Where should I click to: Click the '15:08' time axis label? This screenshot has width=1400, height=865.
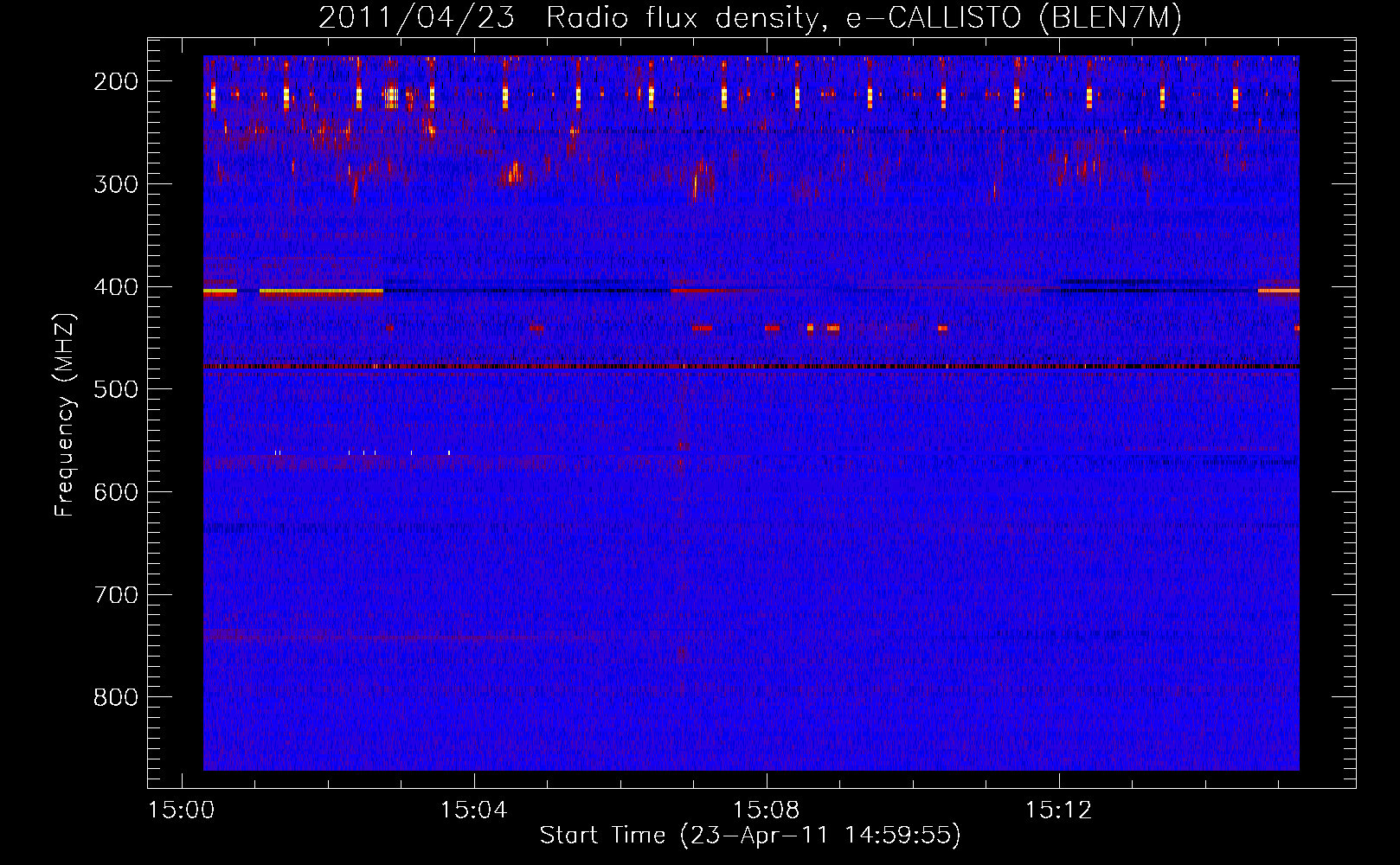(x=766, y=811)
